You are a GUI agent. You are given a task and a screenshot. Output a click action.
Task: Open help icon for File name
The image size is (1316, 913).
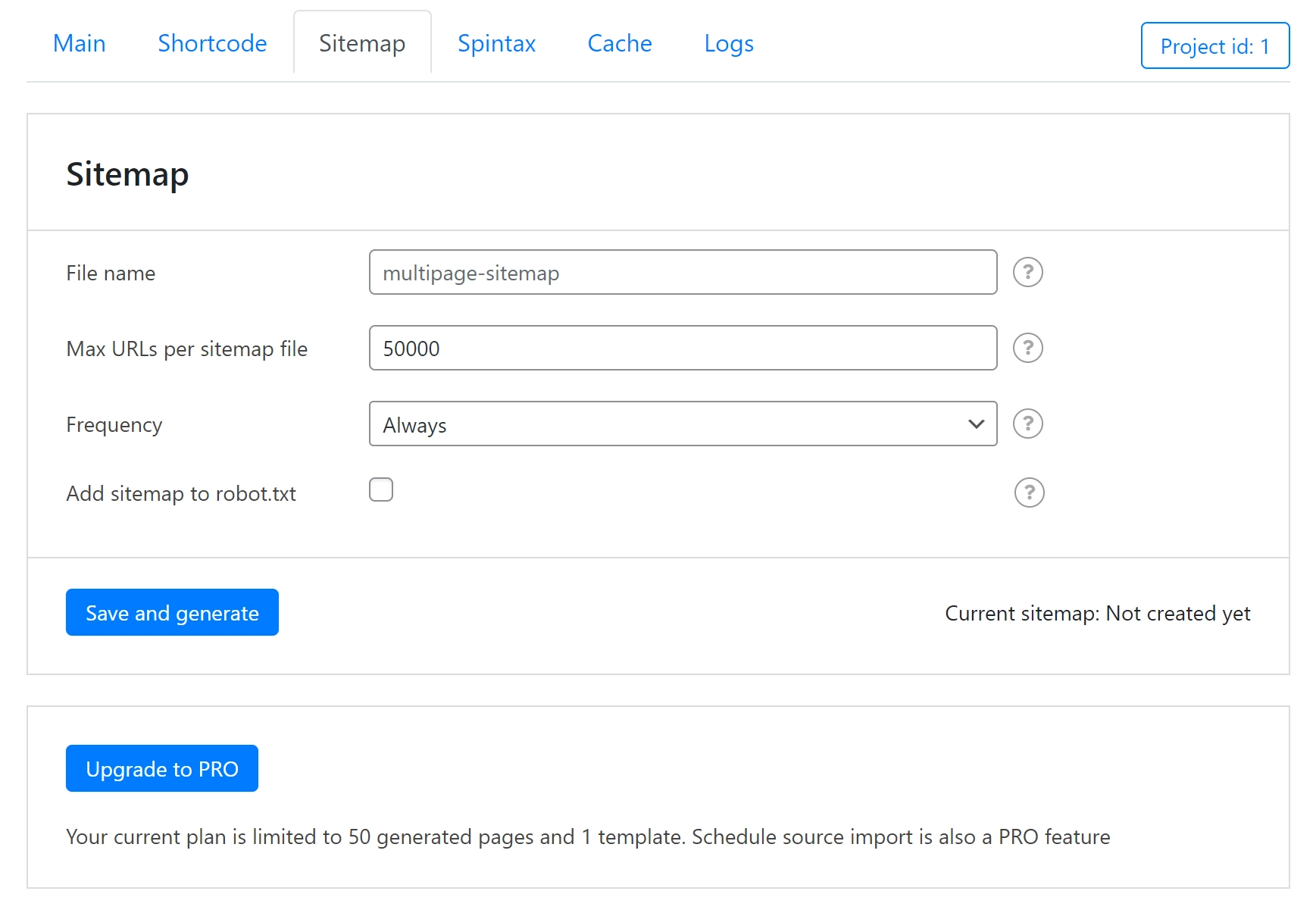tap(1028, 272)
